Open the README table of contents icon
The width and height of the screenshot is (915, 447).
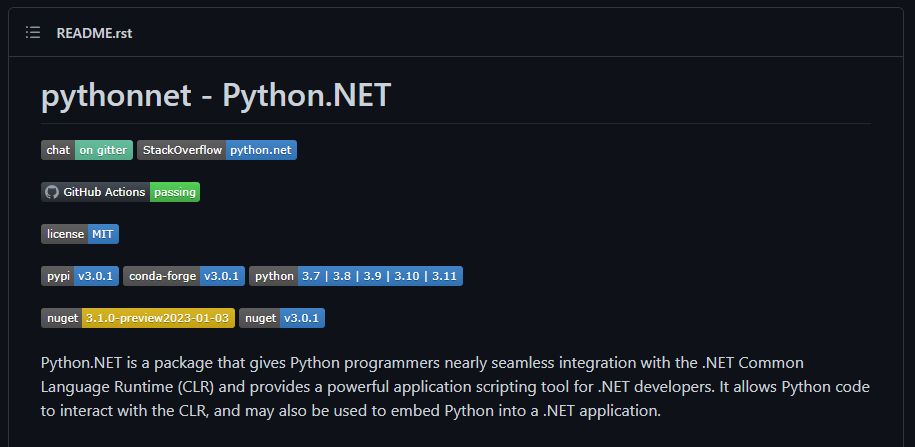(x=33, y=33)
